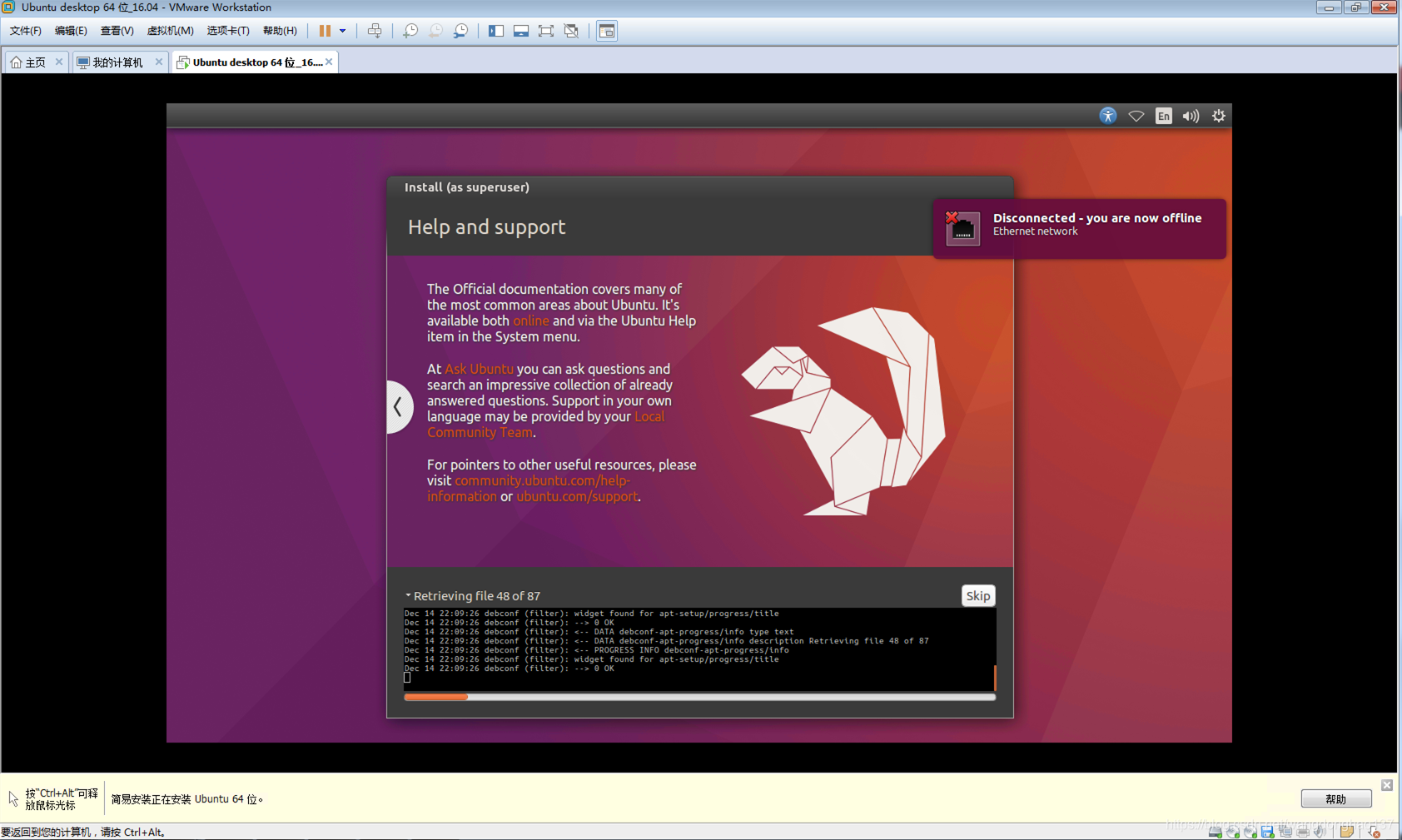Screen dimensions: 1402x840
Task: Open the 帮助(H) menu
Action: click(280, 31)
